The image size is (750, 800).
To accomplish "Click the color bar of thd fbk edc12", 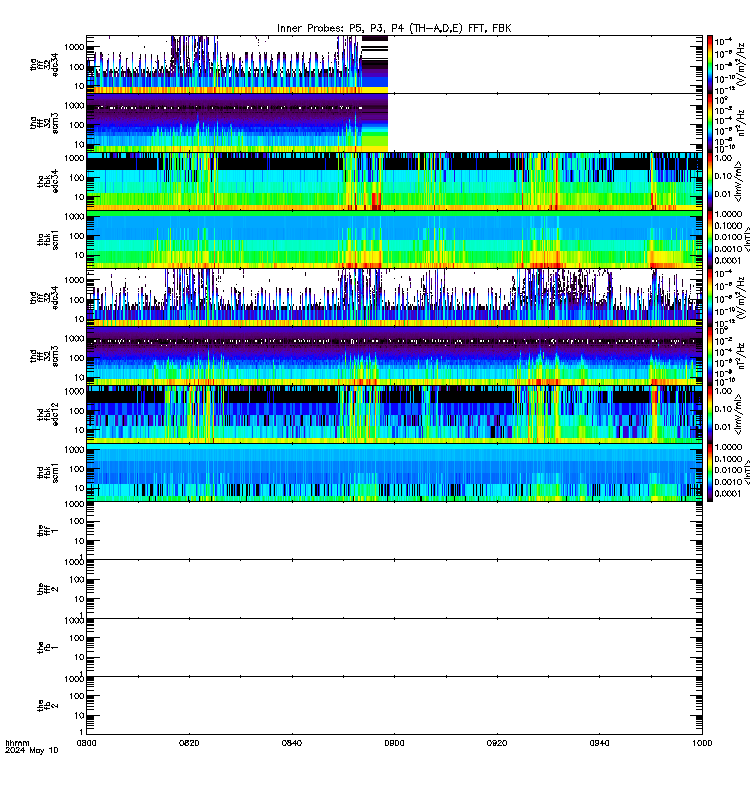I will pos(710,414).
